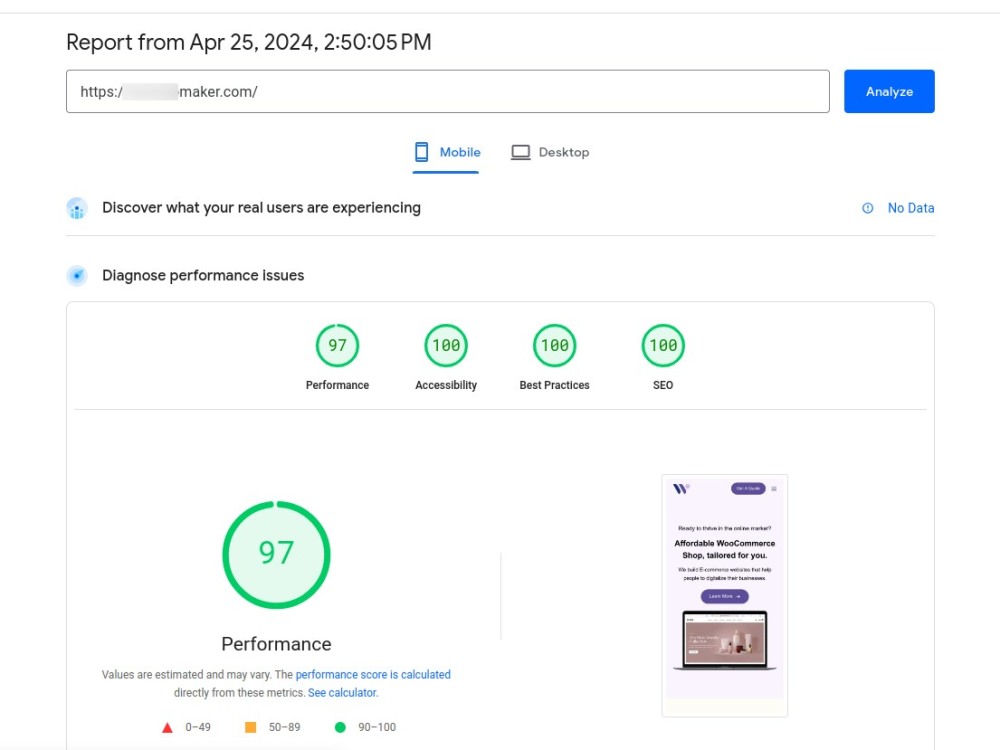Click the real users experience icon
1000x750 pixels.
77,208
